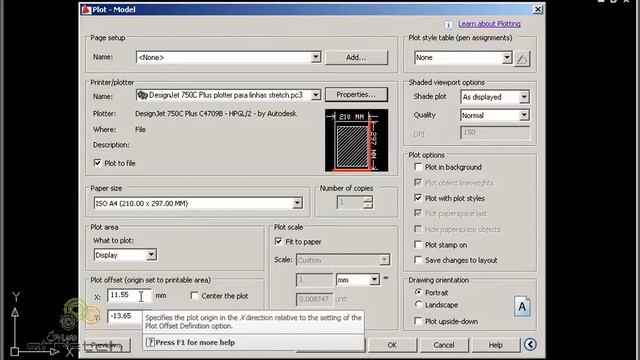
Task: Close the Plot - Model dialog
Action: (538, 9)
